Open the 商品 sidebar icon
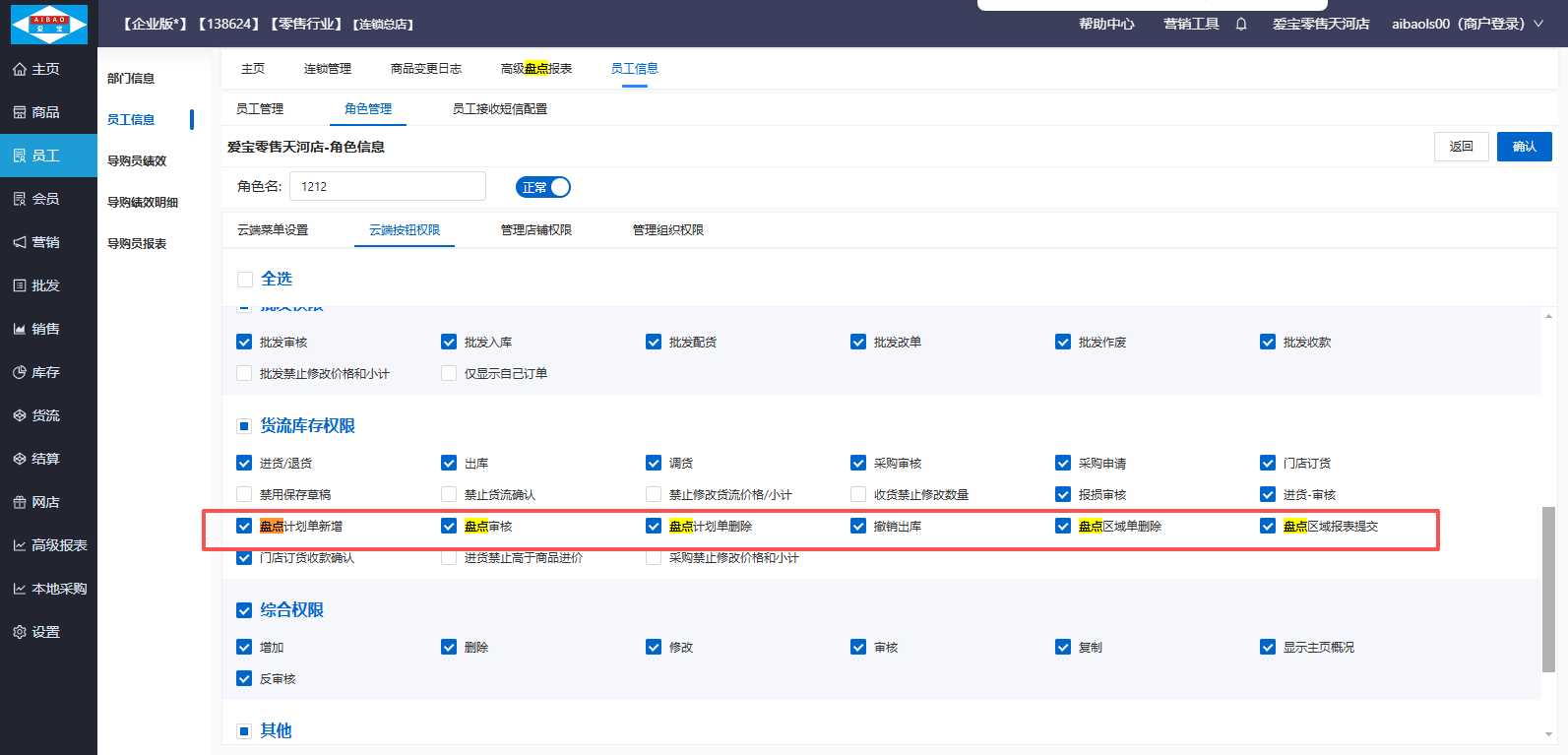Image resolution: width=1568 pixels, height=755 pixels. (x=20, y=112)
